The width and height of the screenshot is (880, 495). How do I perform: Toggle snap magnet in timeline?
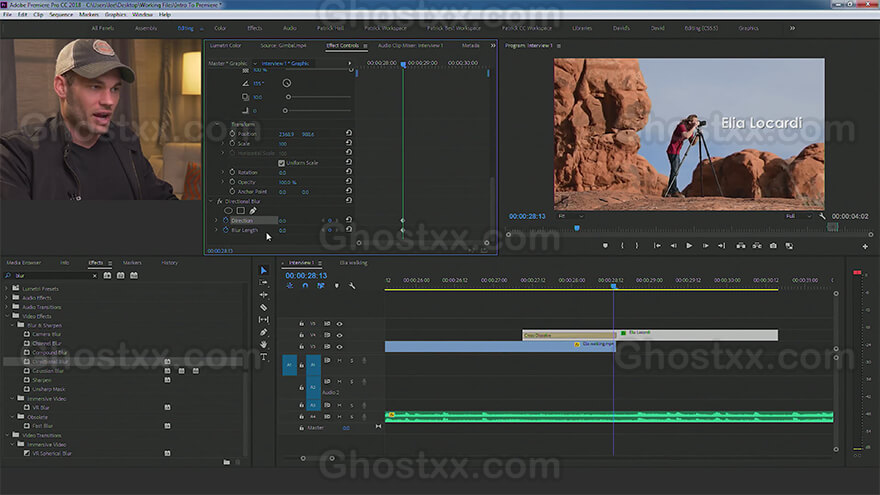tap(305, 286)
